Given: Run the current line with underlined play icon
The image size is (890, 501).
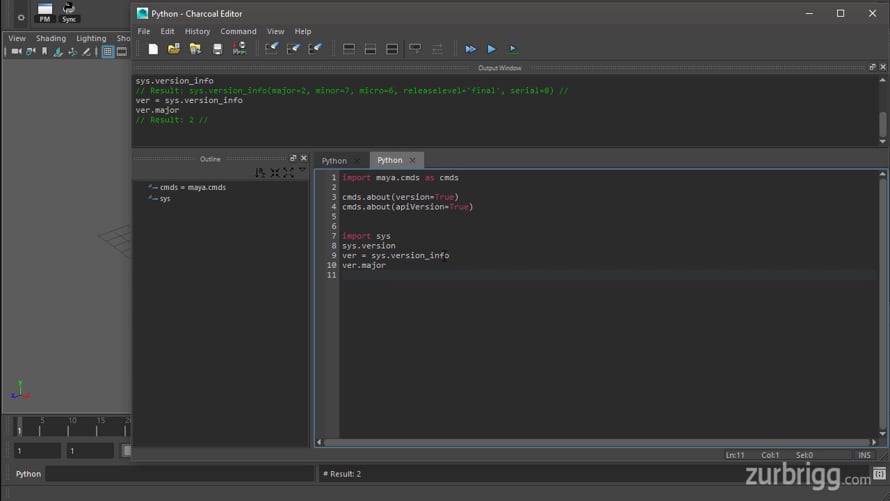Looking at the screenshot, I should [513, 49].
